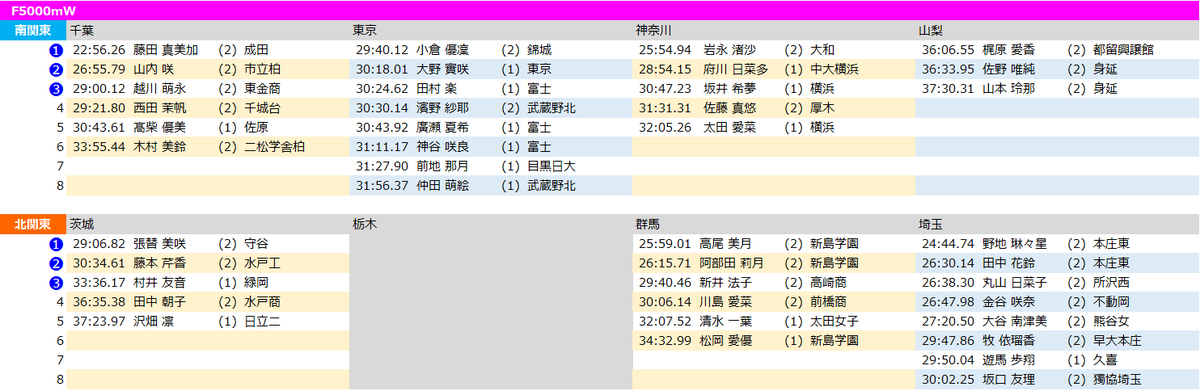1200x391 pixels.
Task: Select school name 水戸工
Action: 262,264
